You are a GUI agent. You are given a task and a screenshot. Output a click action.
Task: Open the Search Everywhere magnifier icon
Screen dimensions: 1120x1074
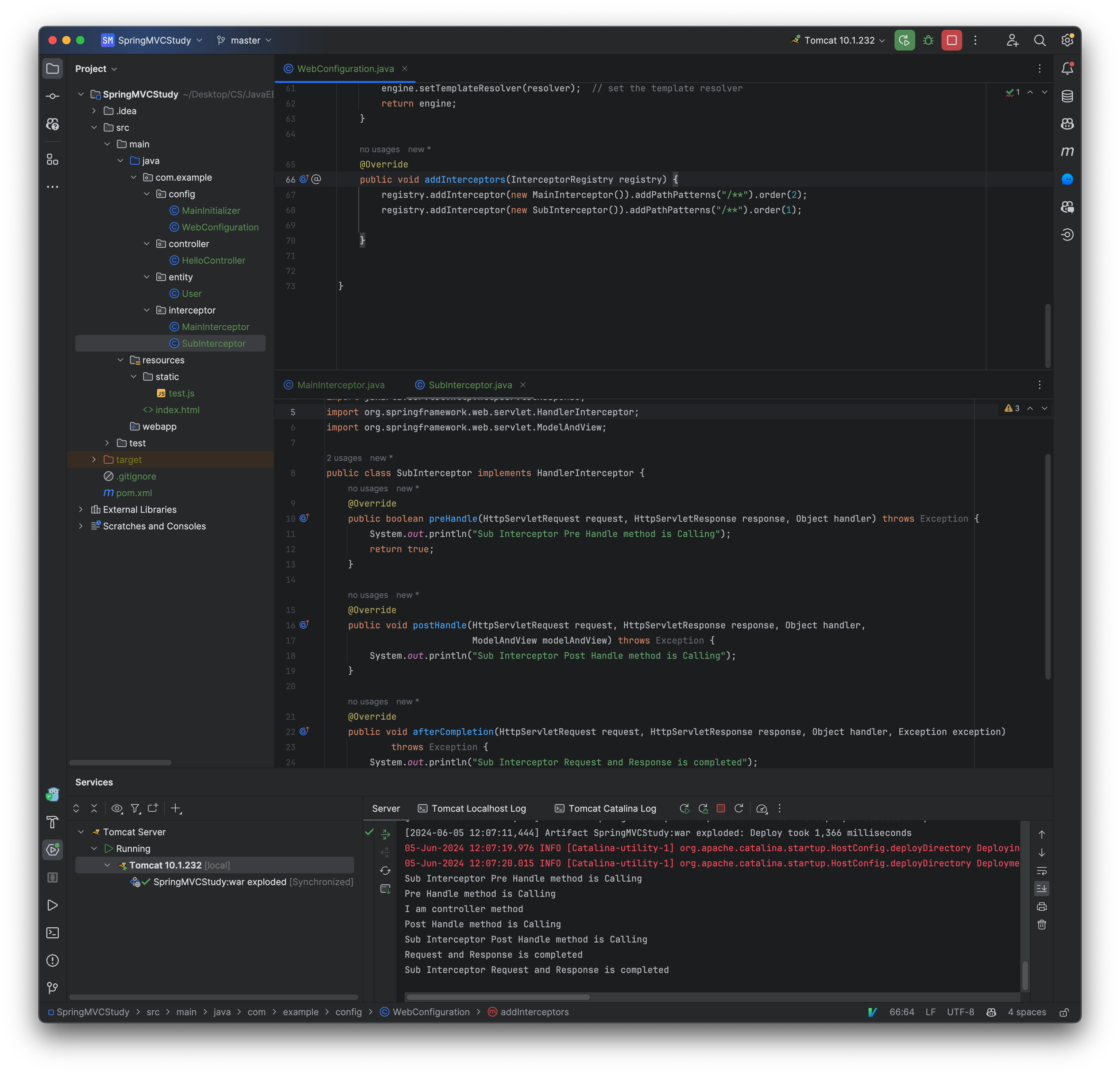[1039, 40]
